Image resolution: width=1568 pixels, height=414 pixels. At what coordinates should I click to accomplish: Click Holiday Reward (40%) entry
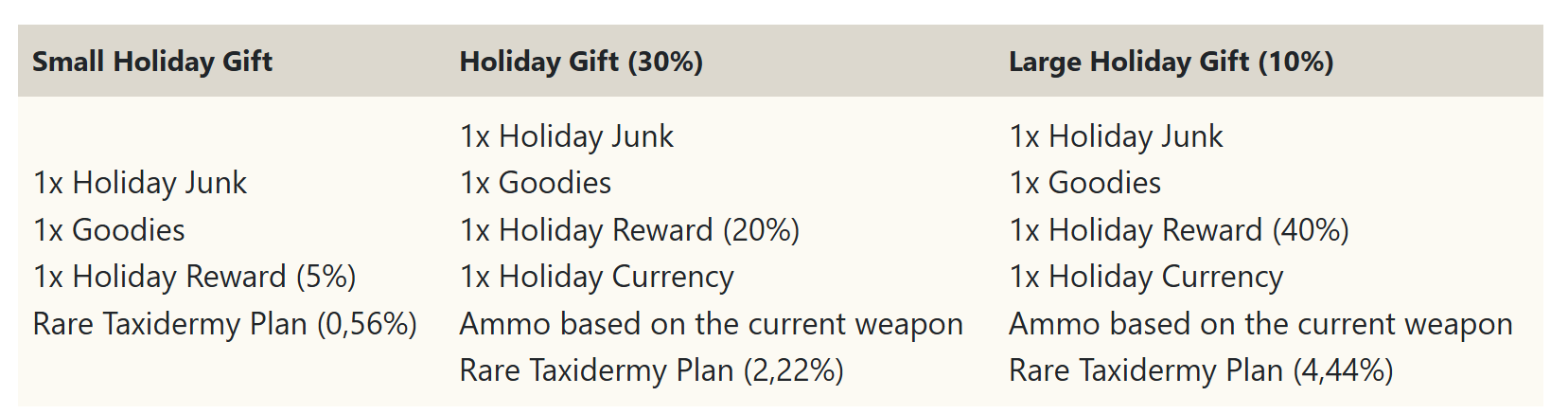(1178, 230)
